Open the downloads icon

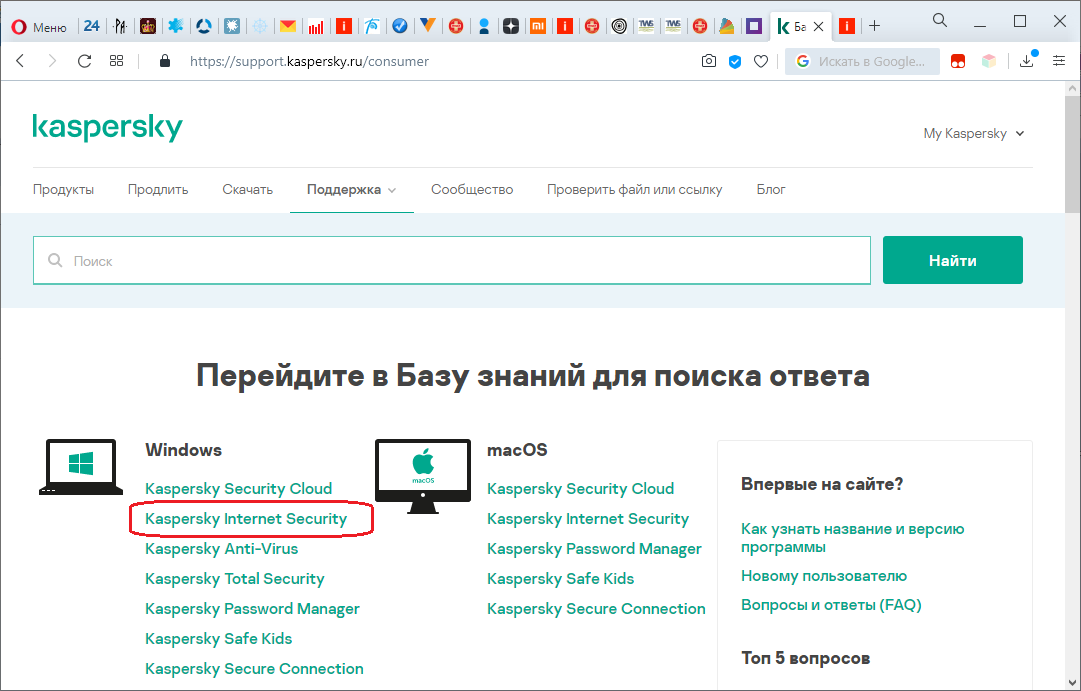[1027, 61]
